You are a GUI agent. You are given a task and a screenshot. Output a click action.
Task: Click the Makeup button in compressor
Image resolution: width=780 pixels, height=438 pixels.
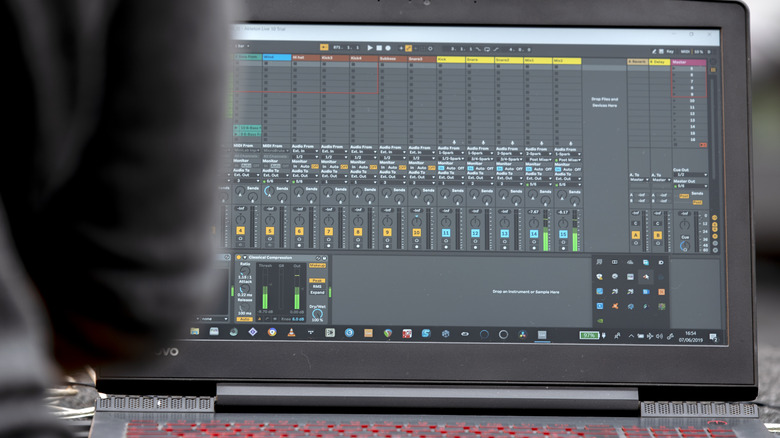pos(317,266)
